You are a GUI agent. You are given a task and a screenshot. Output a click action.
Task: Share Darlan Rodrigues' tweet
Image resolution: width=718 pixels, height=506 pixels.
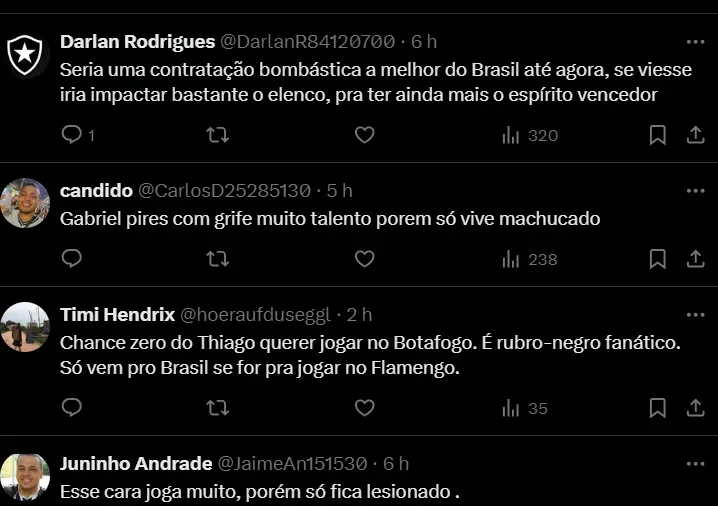(x=696, y=135)
